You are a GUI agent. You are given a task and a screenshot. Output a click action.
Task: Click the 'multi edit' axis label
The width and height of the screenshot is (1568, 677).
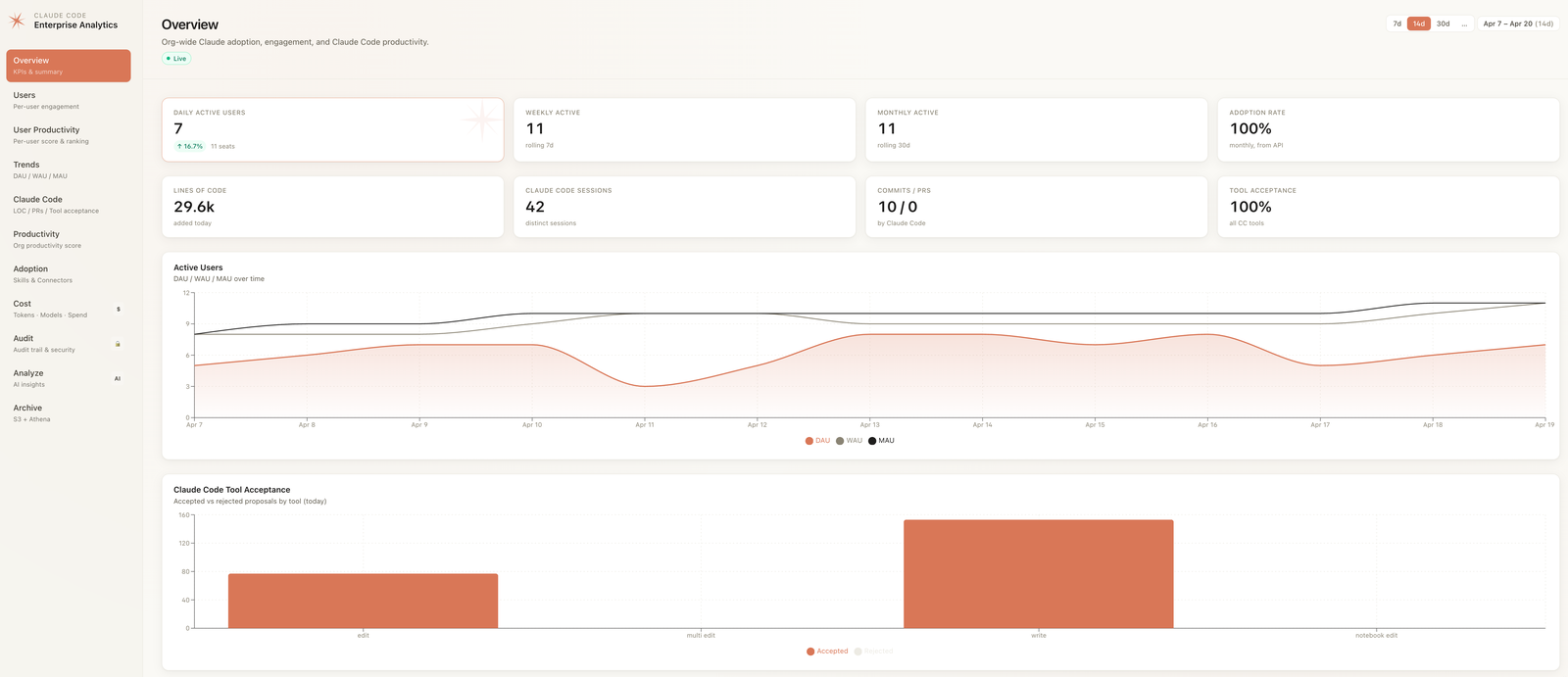tap(701, 636)
